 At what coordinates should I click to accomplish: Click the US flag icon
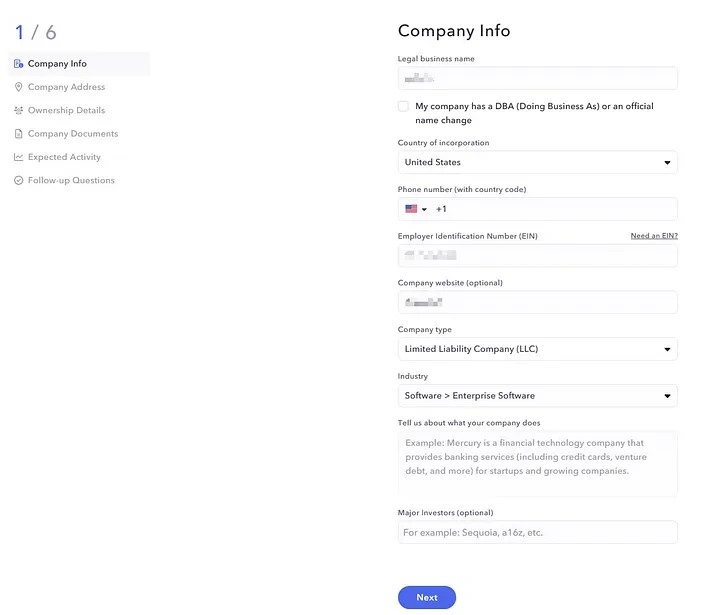tap(411, 209)
